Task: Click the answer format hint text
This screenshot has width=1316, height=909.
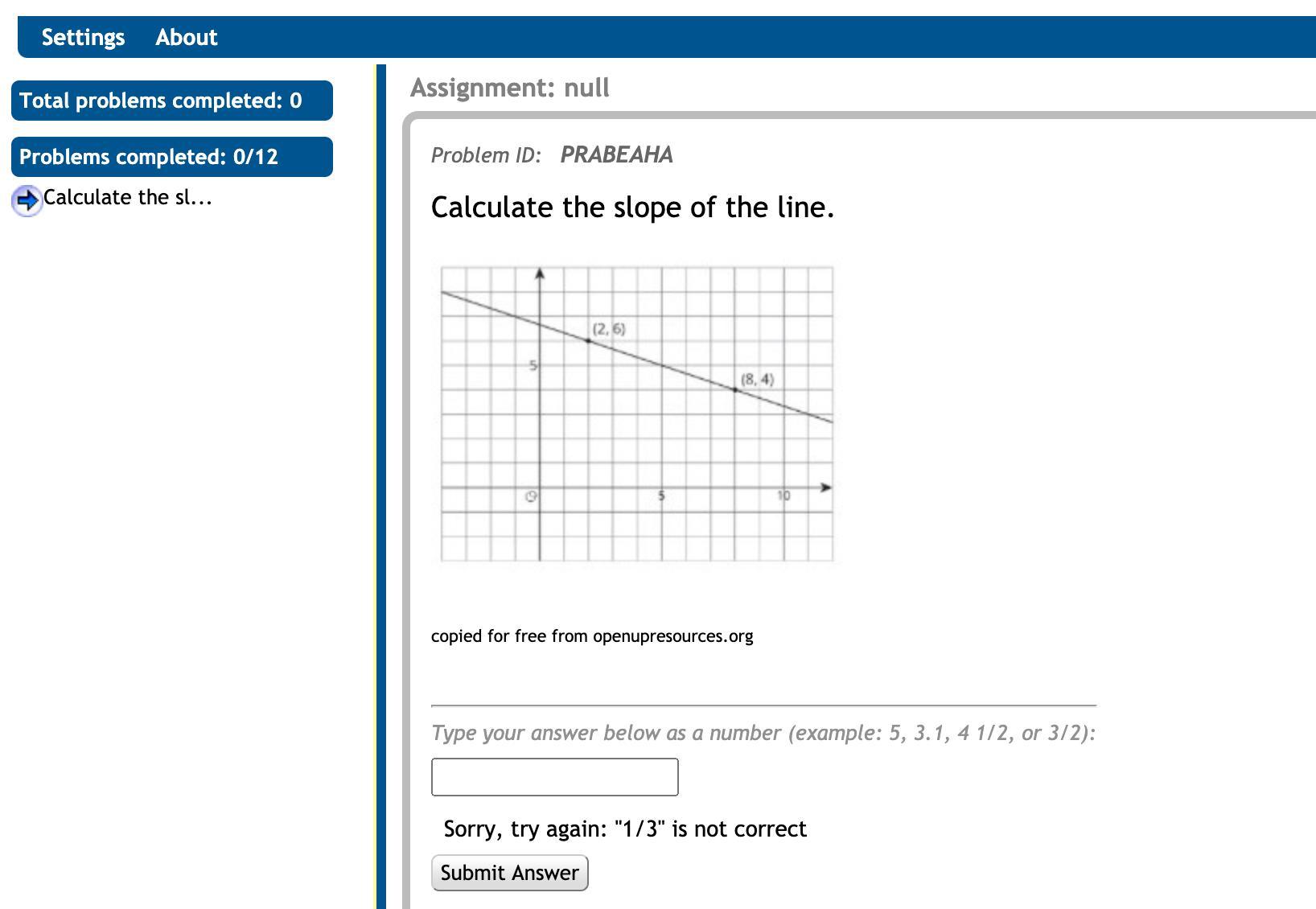Action: [763, 733]
